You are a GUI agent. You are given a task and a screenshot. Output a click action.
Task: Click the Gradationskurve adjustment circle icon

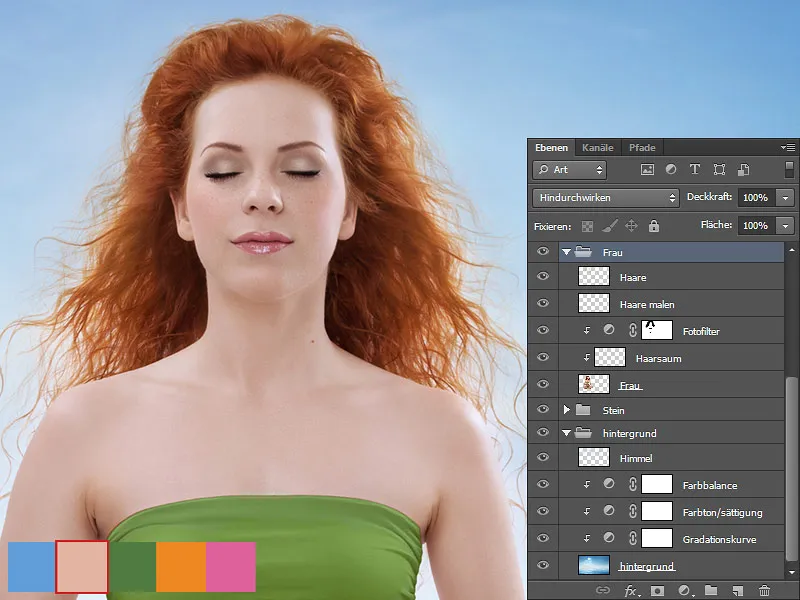click(x=609, y=538)
